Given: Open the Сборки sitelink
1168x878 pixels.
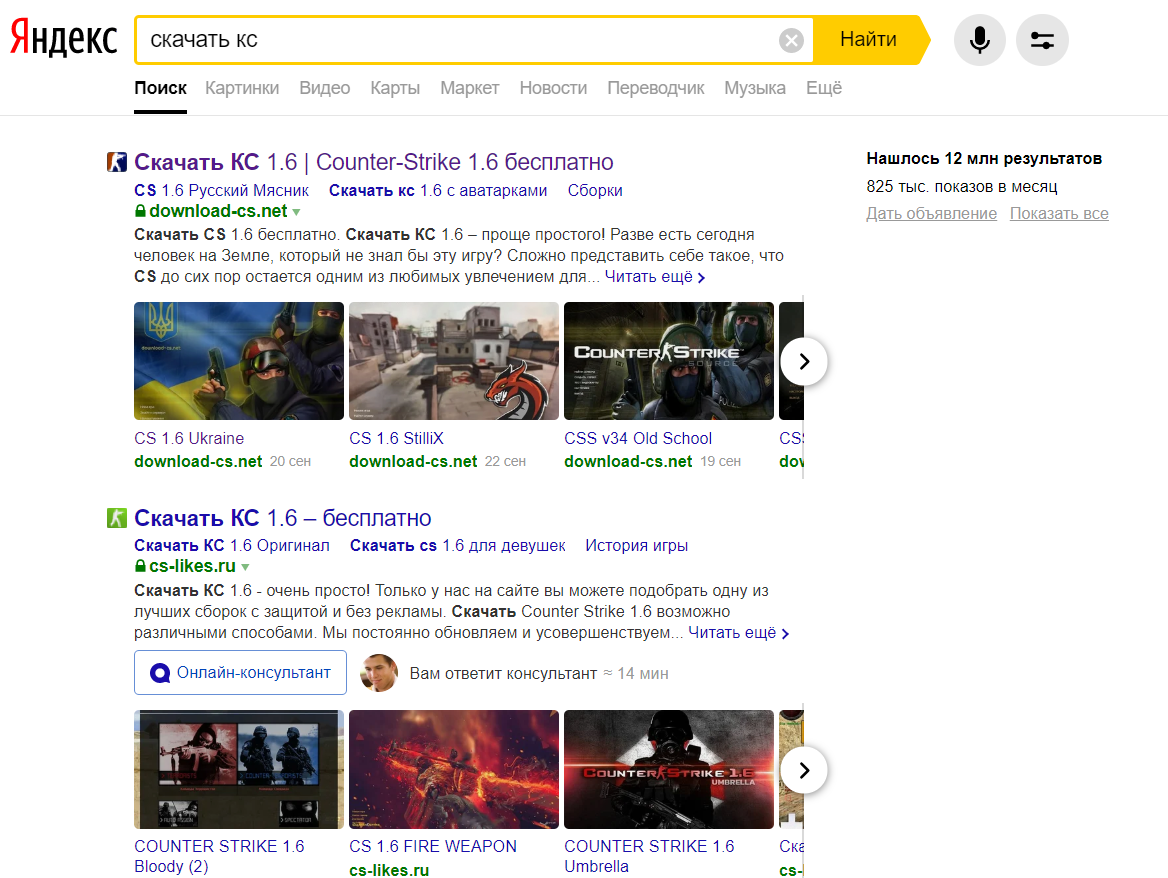Looking at the screenshot, I should click(x=595, y=191).
